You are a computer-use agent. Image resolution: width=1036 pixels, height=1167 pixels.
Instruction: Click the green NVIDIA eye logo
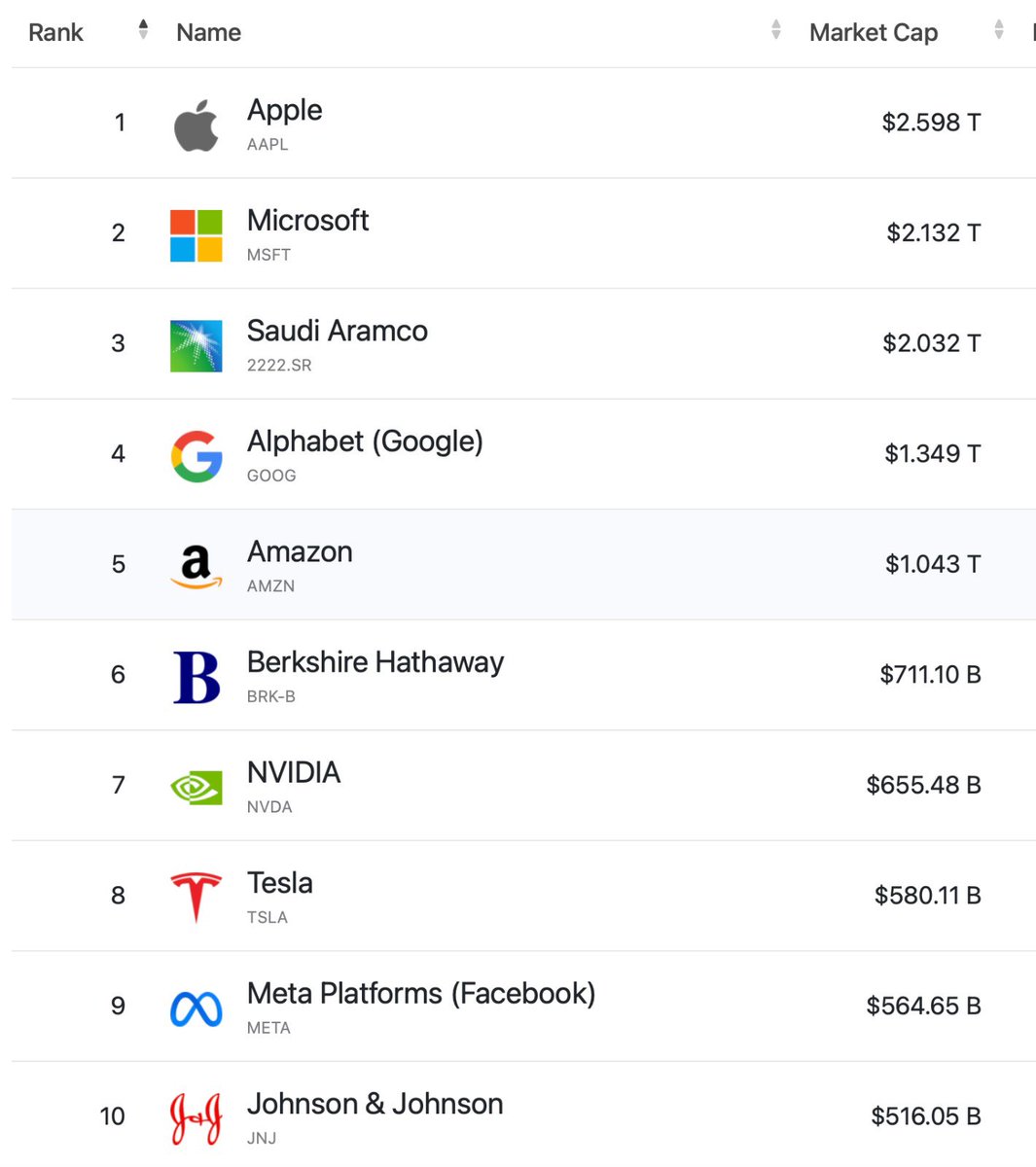[196, 788]
